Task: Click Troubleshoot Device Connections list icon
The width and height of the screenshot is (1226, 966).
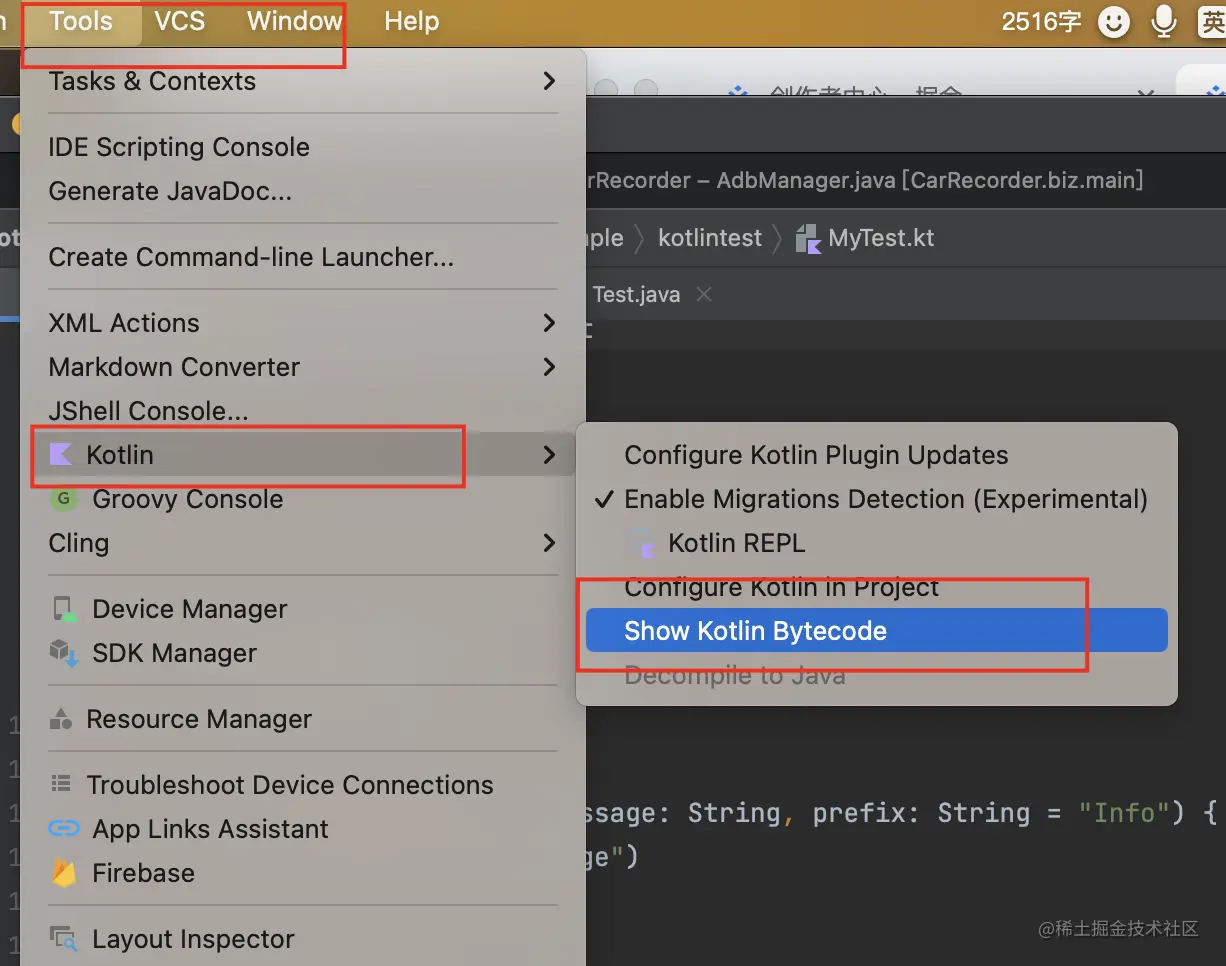Action: coord(61,785)
